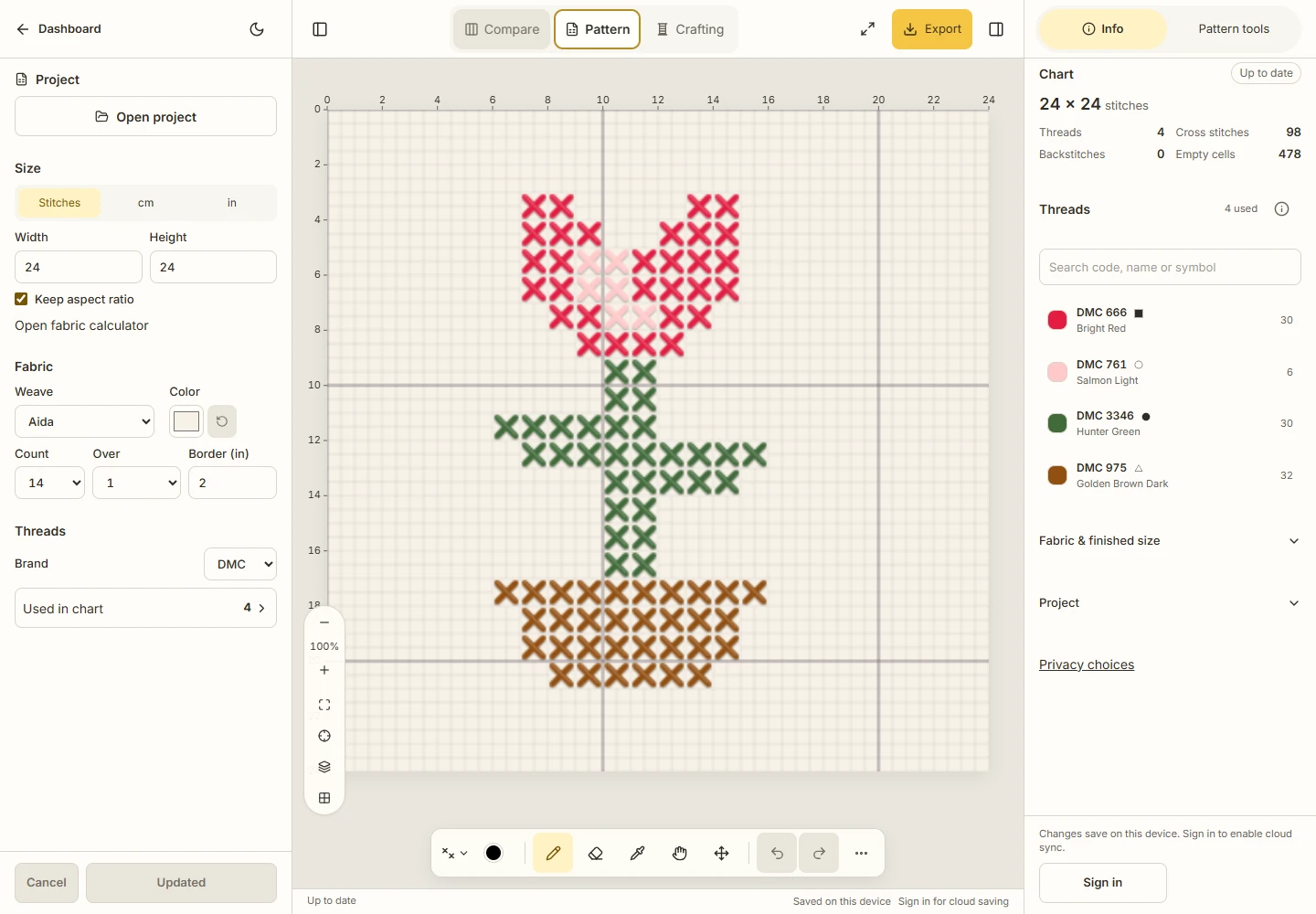The image size is (1316, 914).
Task: Reset the fabric color
Action: [x=222, y=421]
